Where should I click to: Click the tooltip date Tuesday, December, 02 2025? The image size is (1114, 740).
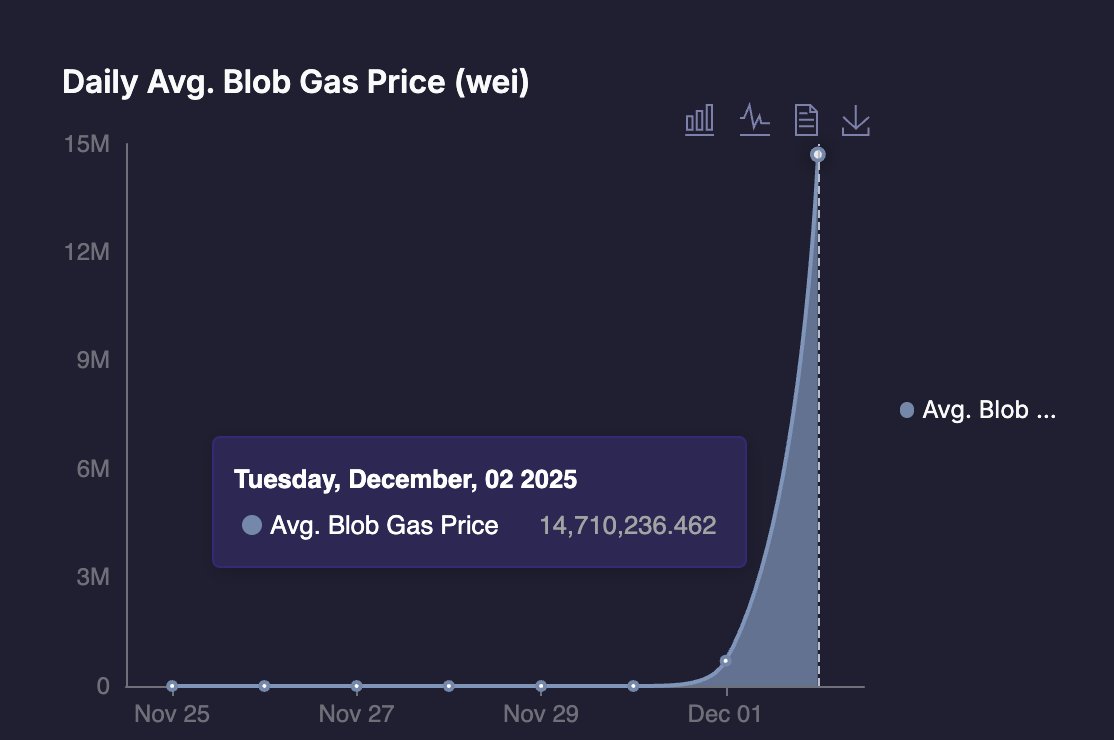click(x=405, y=479)
